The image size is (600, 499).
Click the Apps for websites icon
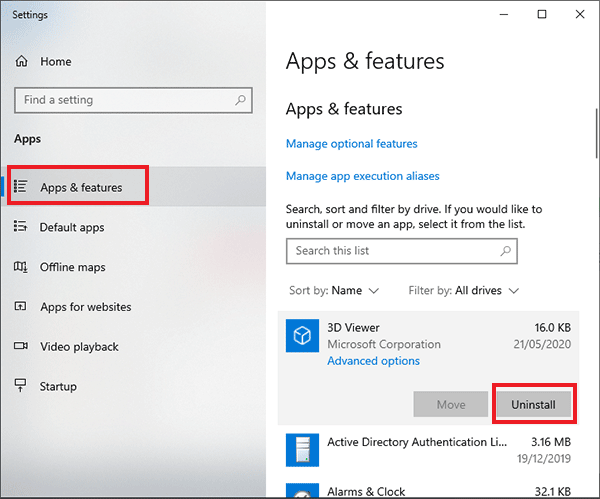(x=20, y=306)
